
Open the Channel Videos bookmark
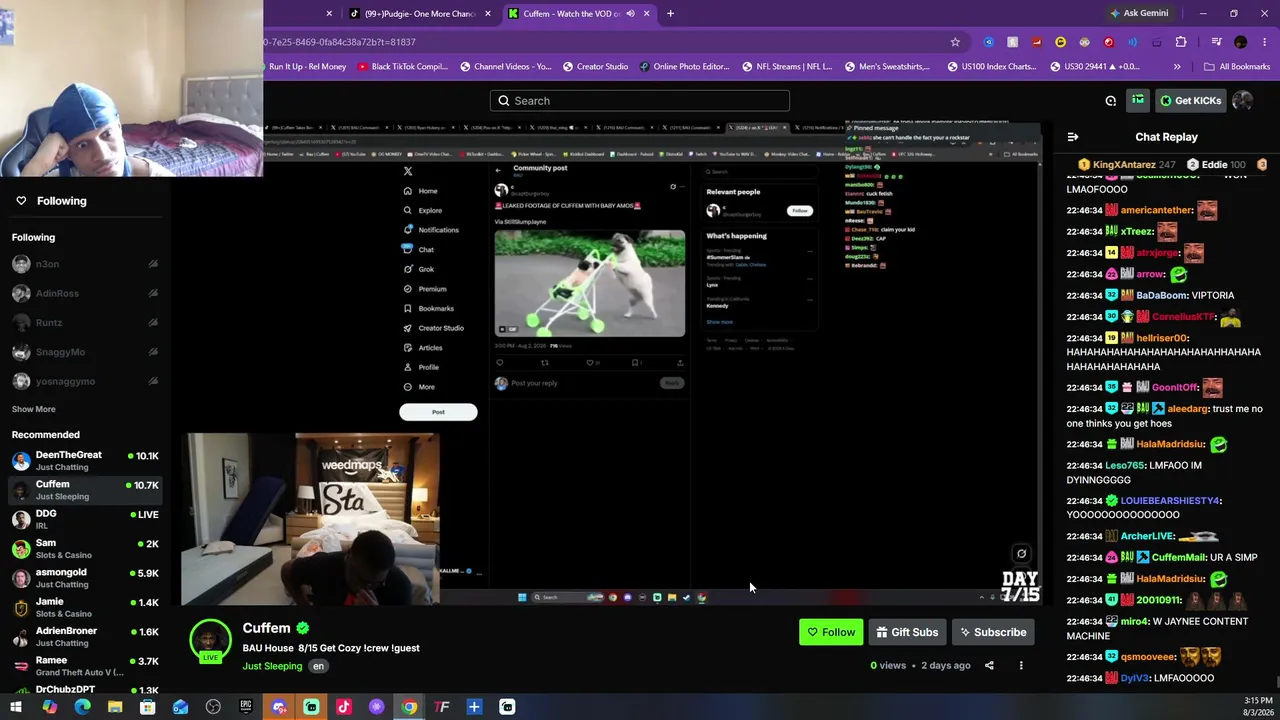(505, 67)
